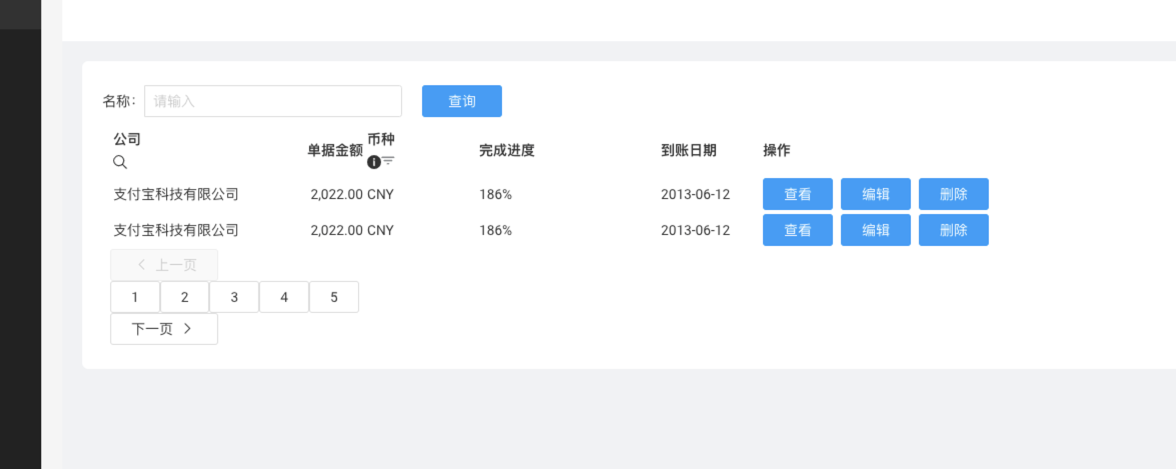Go to page 1
Viewport: 1176px width, 469px height.
(x=135, y=297)
